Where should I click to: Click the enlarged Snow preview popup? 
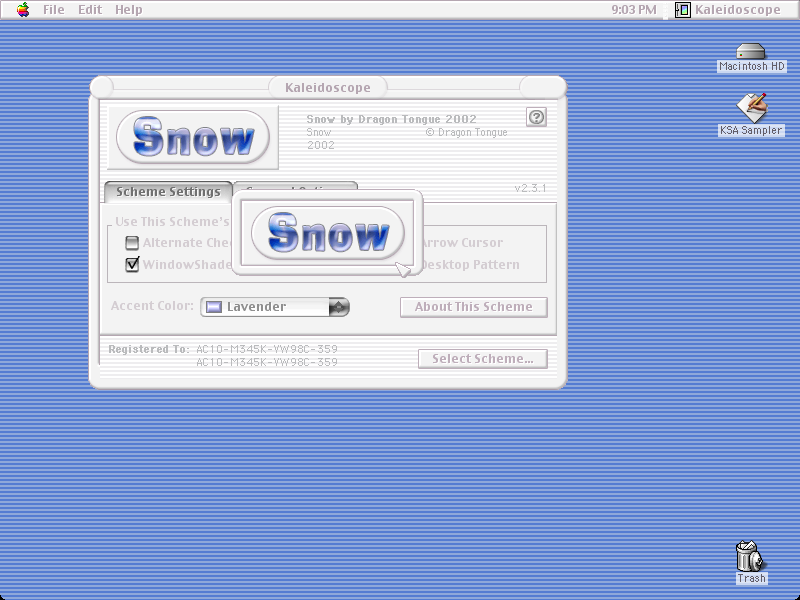pyautogui.click(x=327, y=233)
